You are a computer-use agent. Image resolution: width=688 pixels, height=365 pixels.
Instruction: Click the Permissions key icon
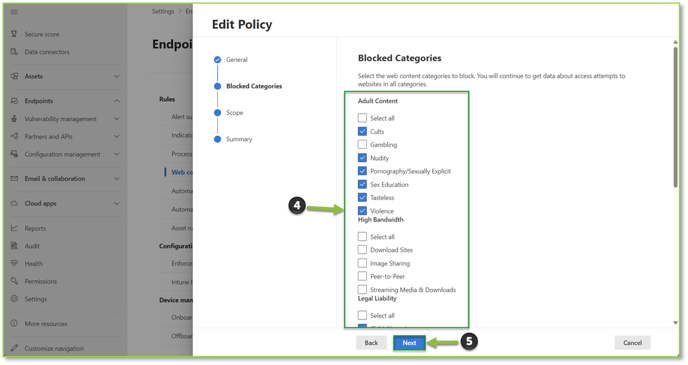tap(14, 281)
